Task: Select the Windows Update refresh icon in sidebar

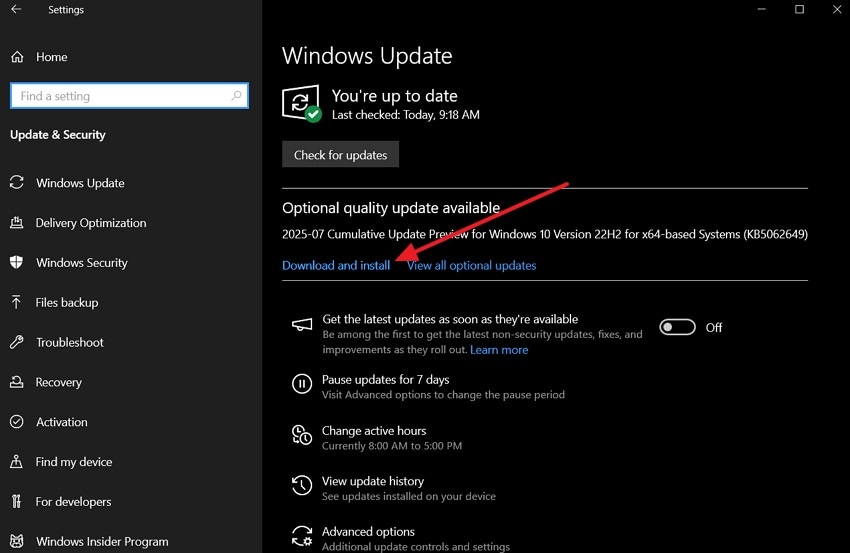Action: click(17, 183)
